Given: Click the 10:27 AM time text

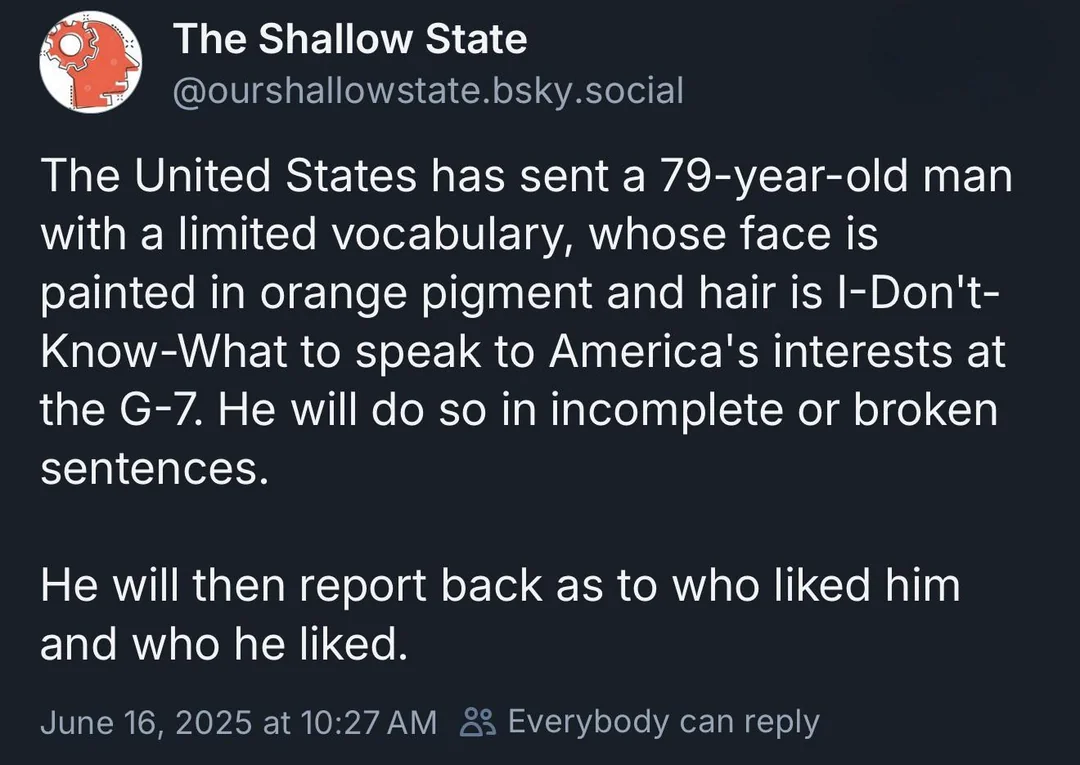Looking at the screenshot, I should tap(368, 722).
